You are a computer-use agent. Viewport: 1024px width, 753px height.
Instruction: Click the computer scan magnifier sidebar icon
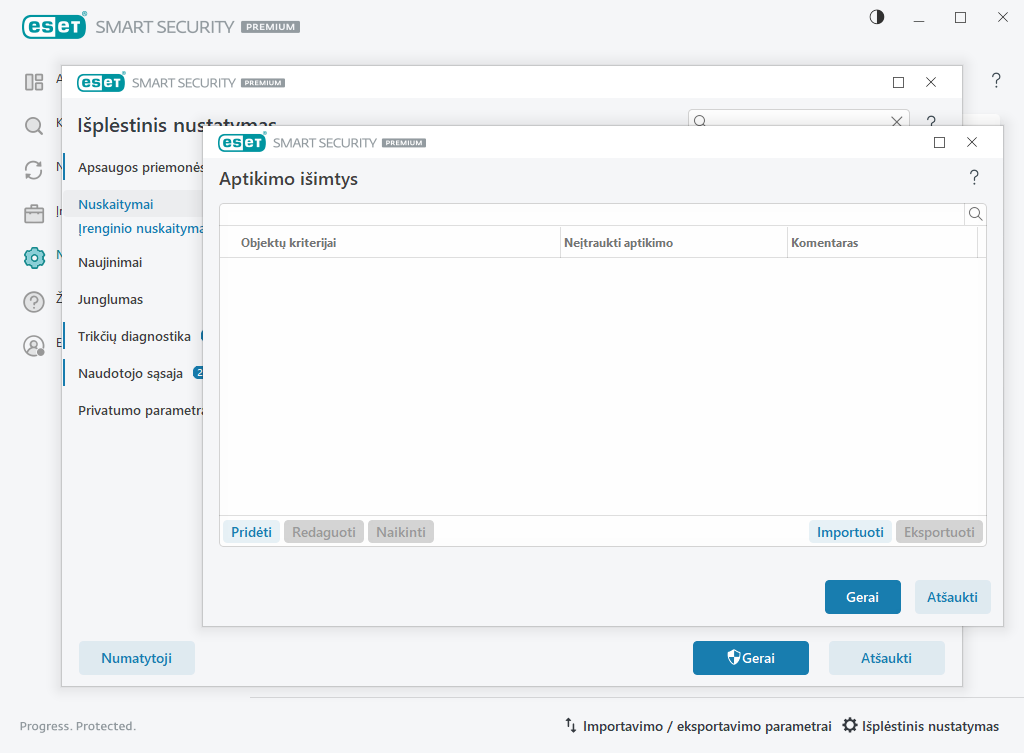coord(34,126)
